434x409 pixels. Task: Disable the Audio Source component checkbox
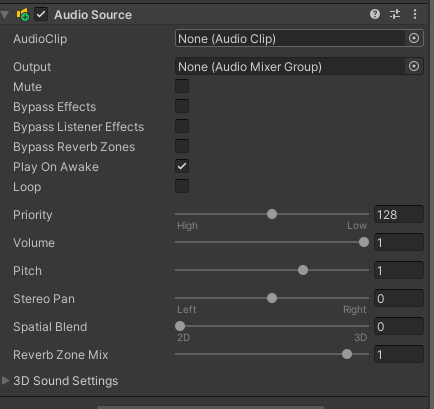[x=41, y=15]
